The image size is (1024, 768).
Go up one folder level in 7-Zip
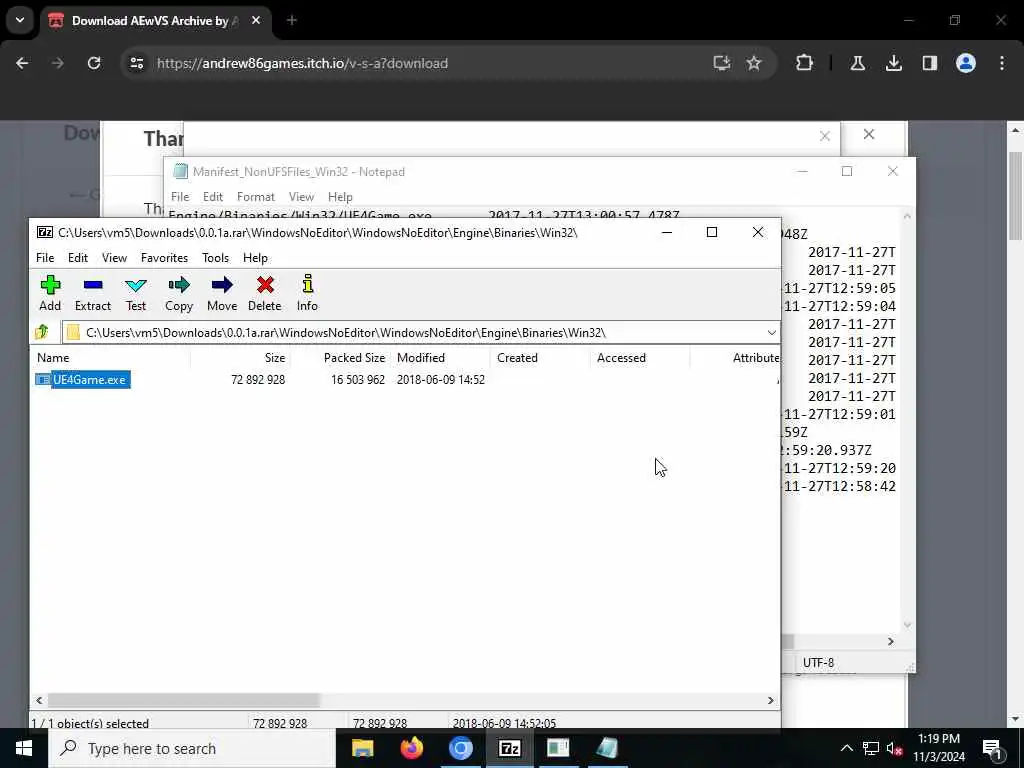point(42,332)
